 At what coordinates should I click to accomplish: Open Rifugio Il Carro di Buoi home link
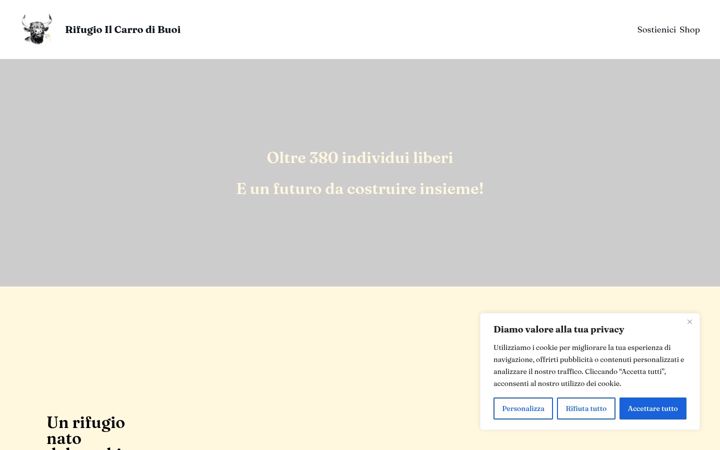(123, 29)
